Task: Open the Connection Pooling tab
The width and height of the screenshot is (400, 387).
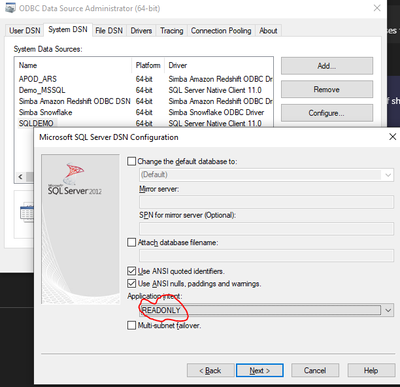Action: [x=221, y=31]
